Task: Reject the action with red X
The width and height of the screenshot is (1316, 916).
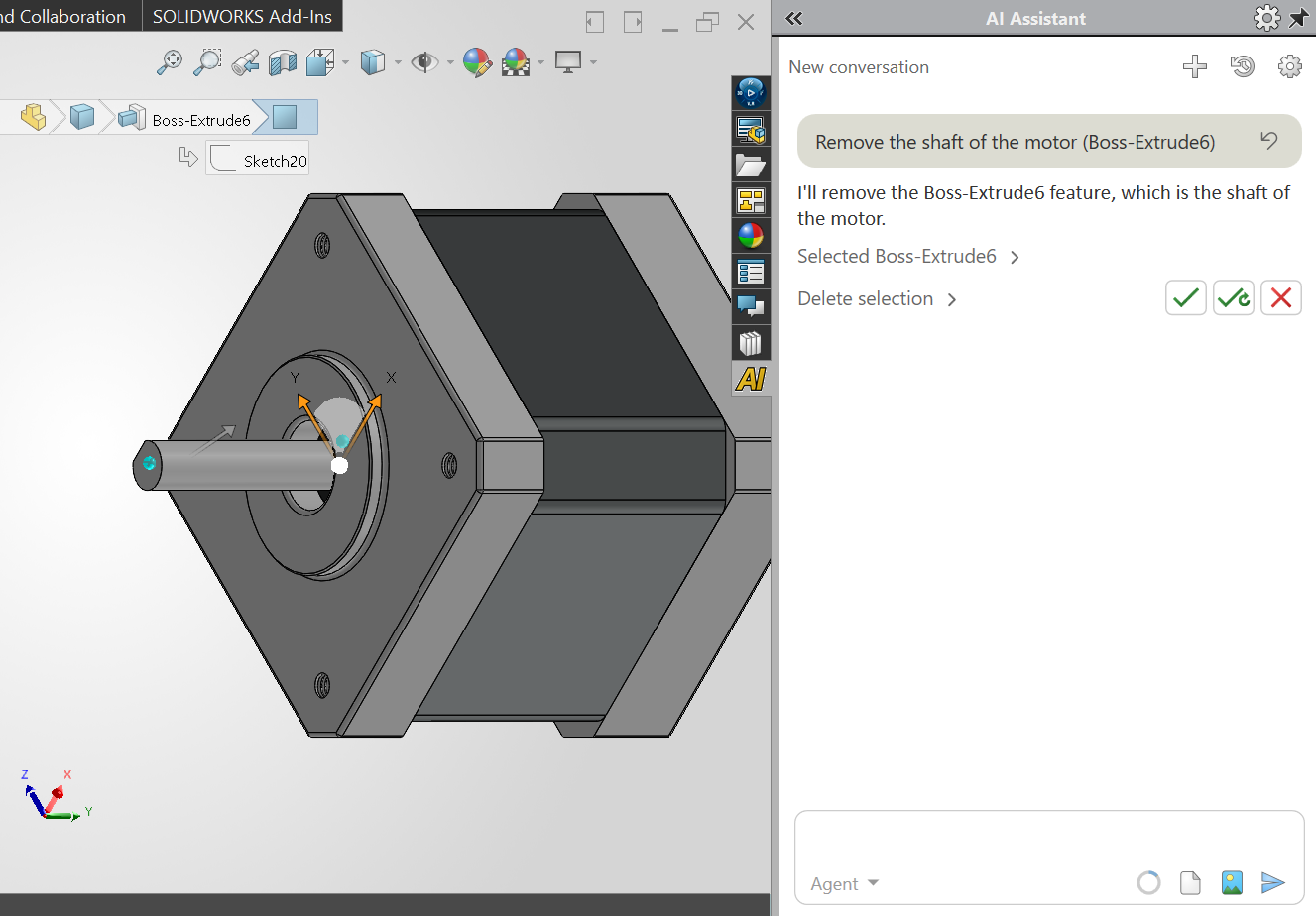Action: pos(1280,297)
